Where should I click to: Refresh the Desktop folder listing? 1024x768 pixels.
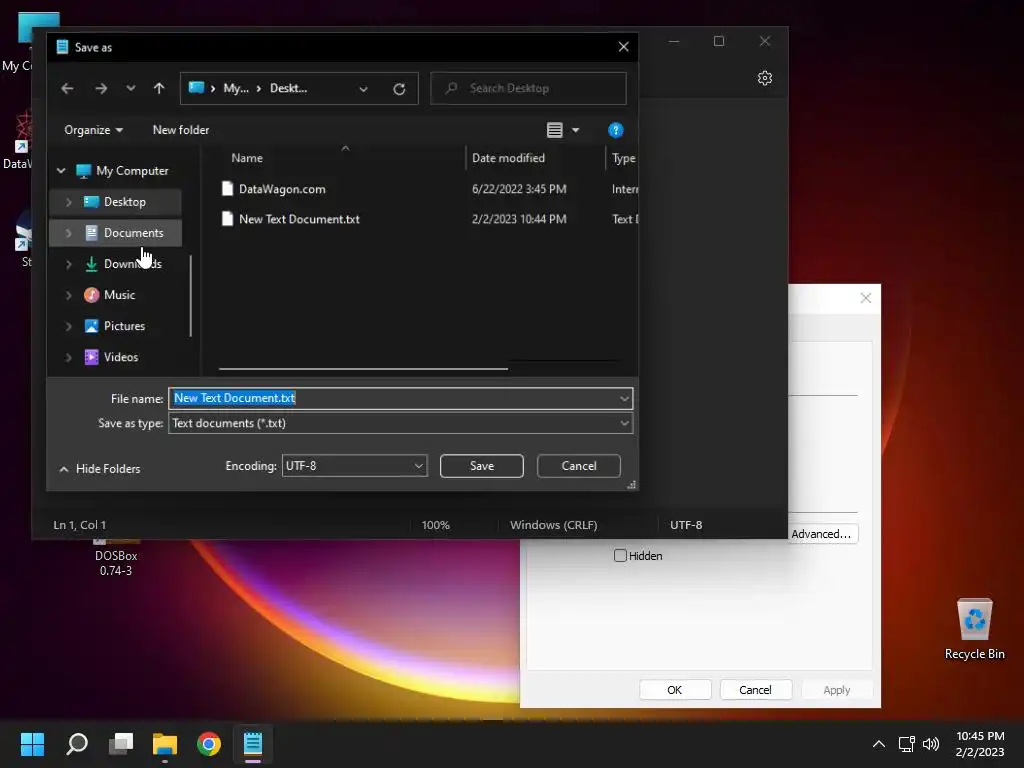pos(399,89)
